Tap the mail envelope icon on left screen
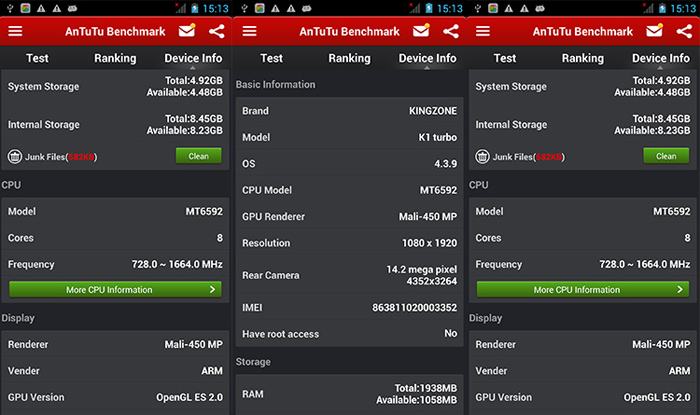 click(186, 30)
